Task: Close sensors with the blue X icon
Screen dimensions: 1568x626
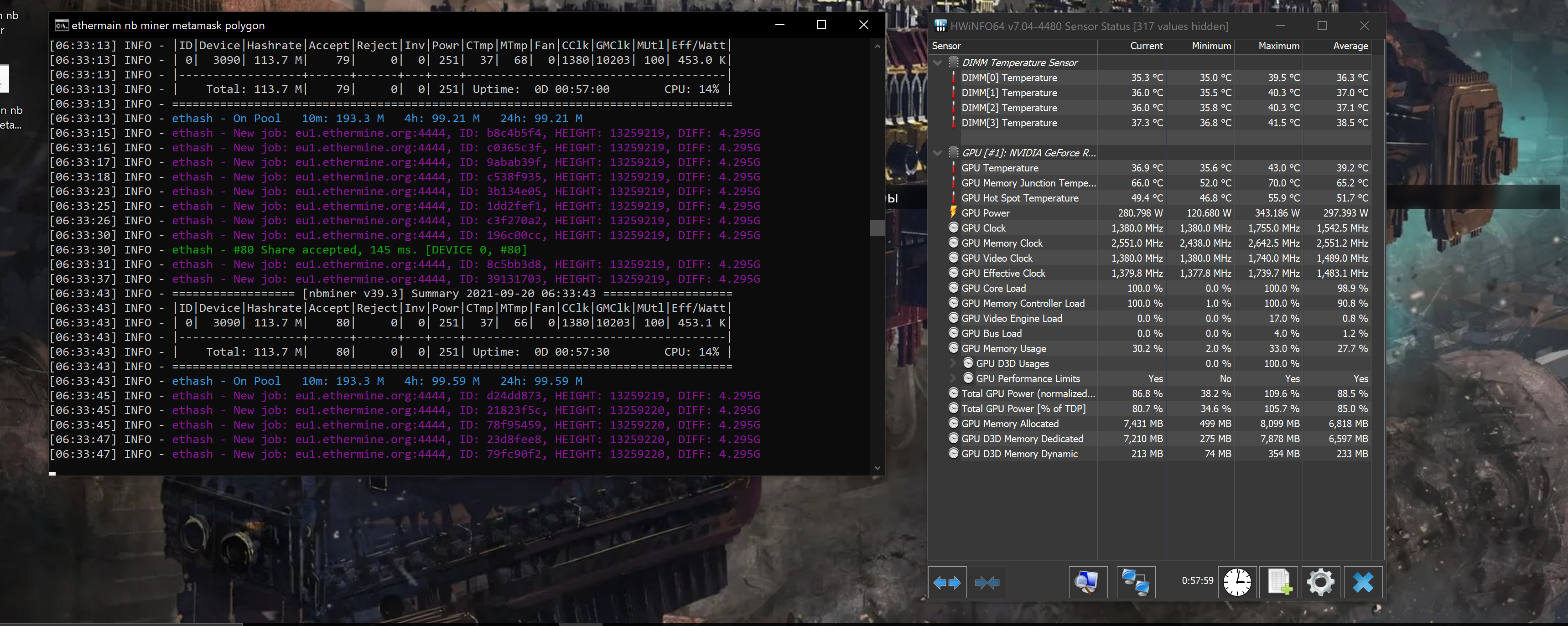Action: (1363, 583)
